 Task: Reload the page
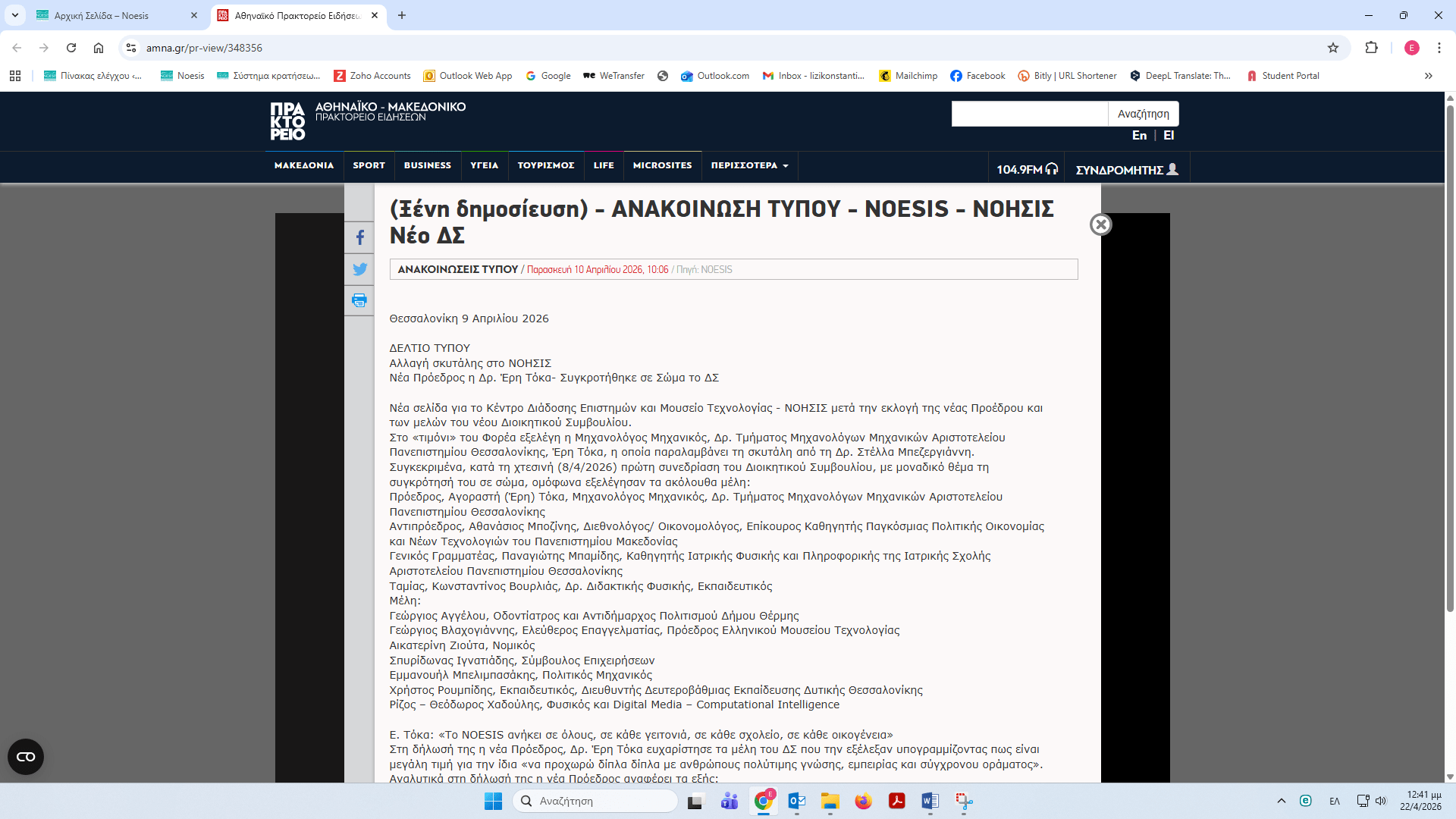tap(71, 48)
